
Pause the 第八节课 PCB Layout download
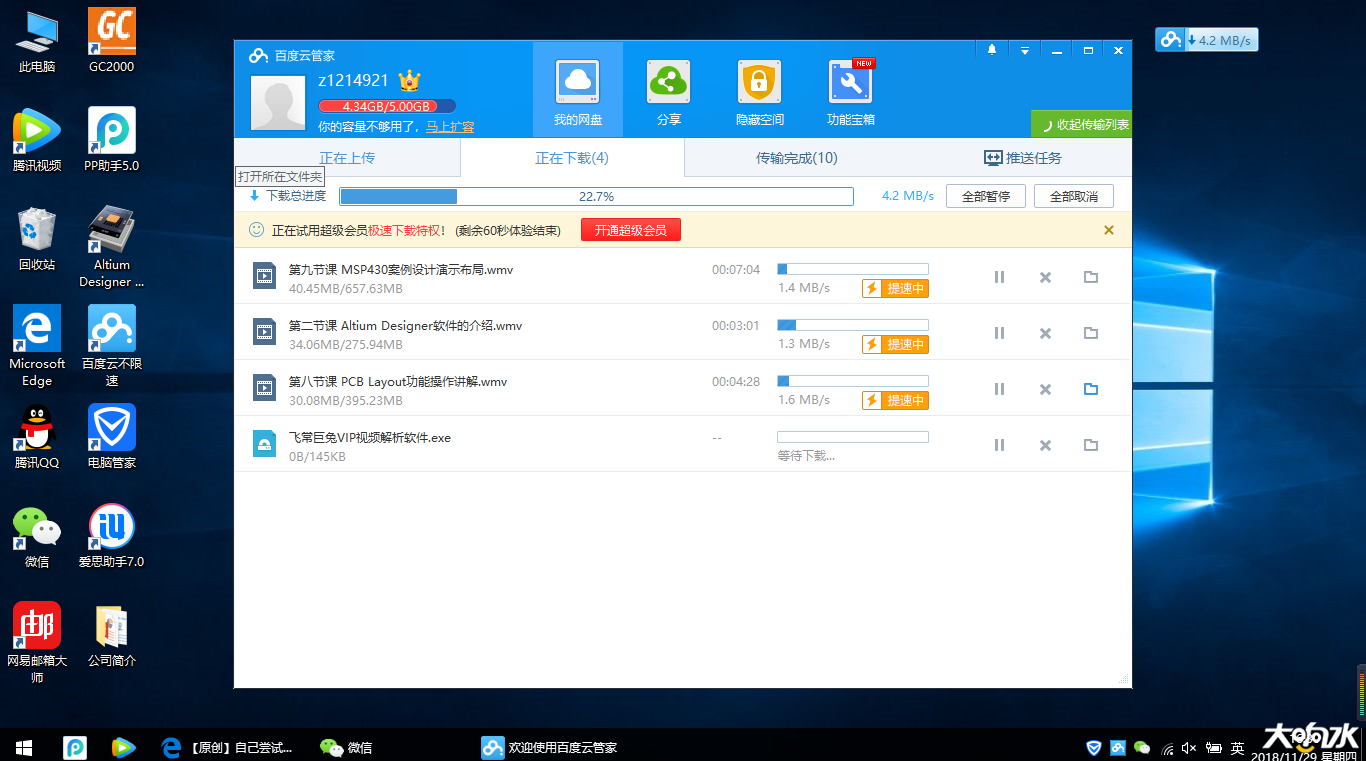point(999,389)
